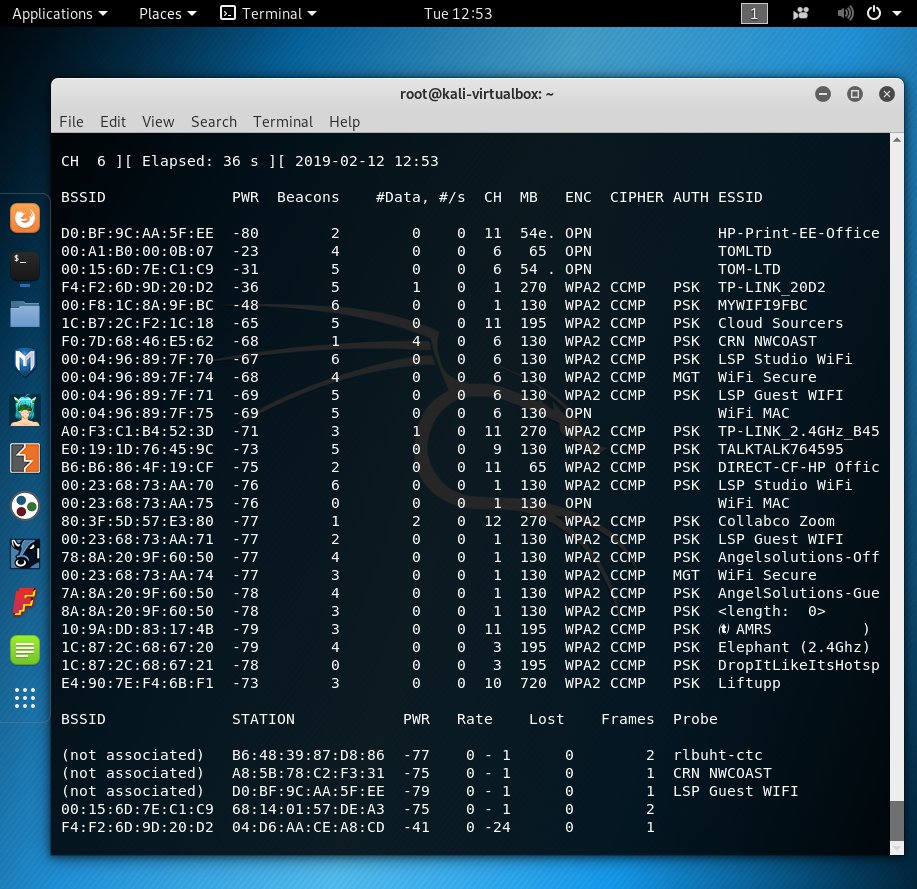This screenshot has width=917, height=889.
Task: Show all applications grid
Action: [x=25, y=698]
